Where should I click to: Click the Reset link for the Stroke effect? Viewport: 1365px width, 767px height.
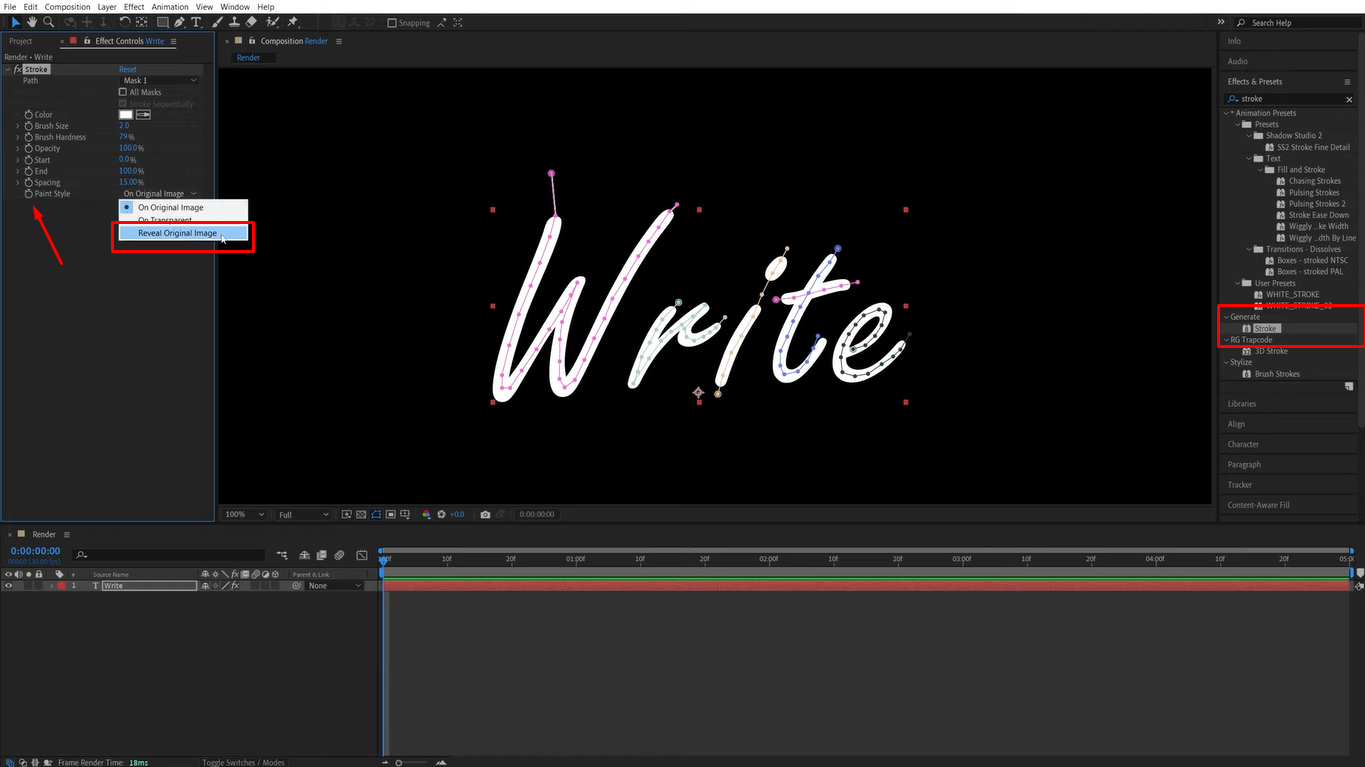click(128, 69)
